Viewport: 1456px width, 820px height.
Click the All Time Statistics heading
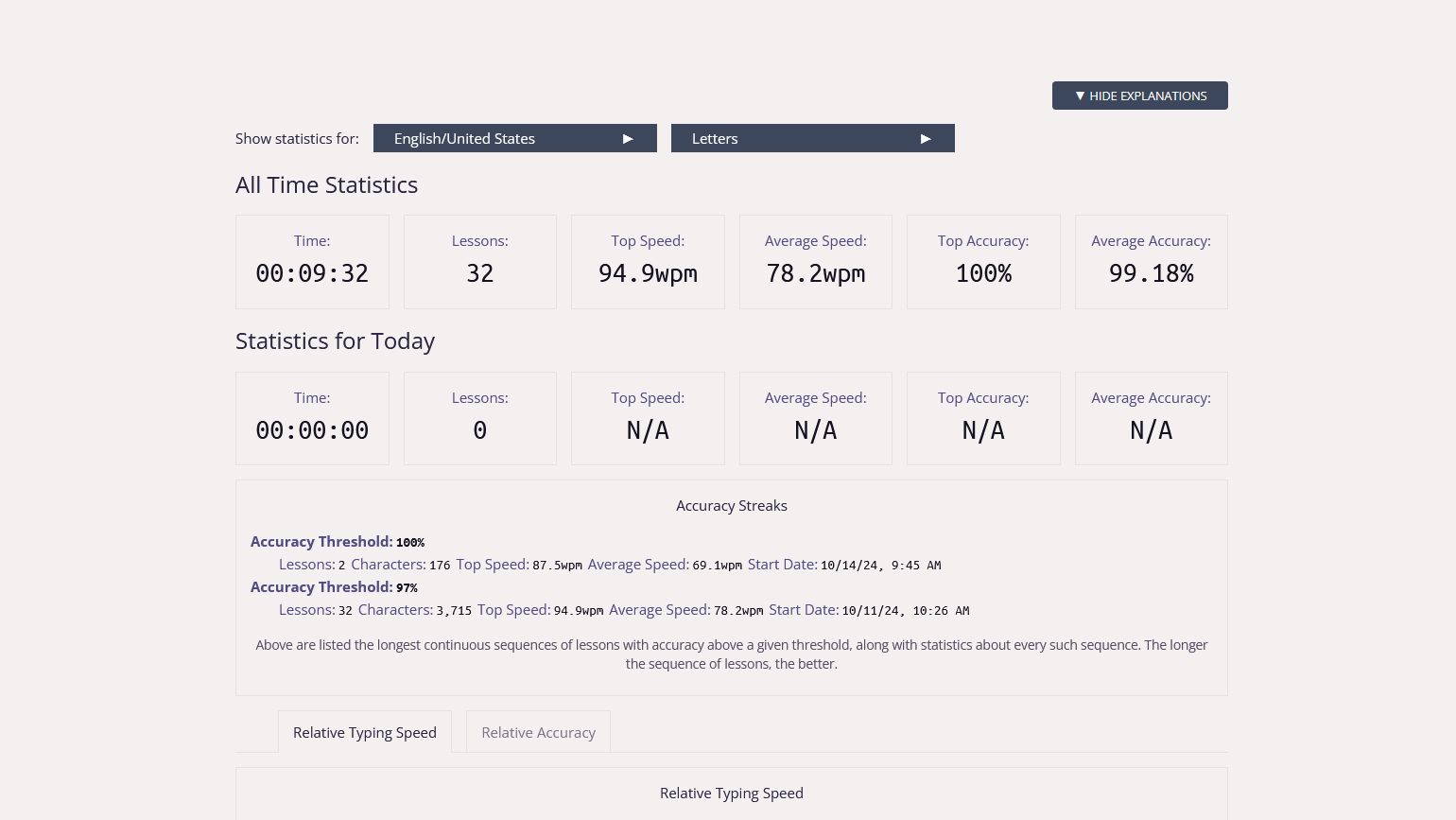click(326, 184)
